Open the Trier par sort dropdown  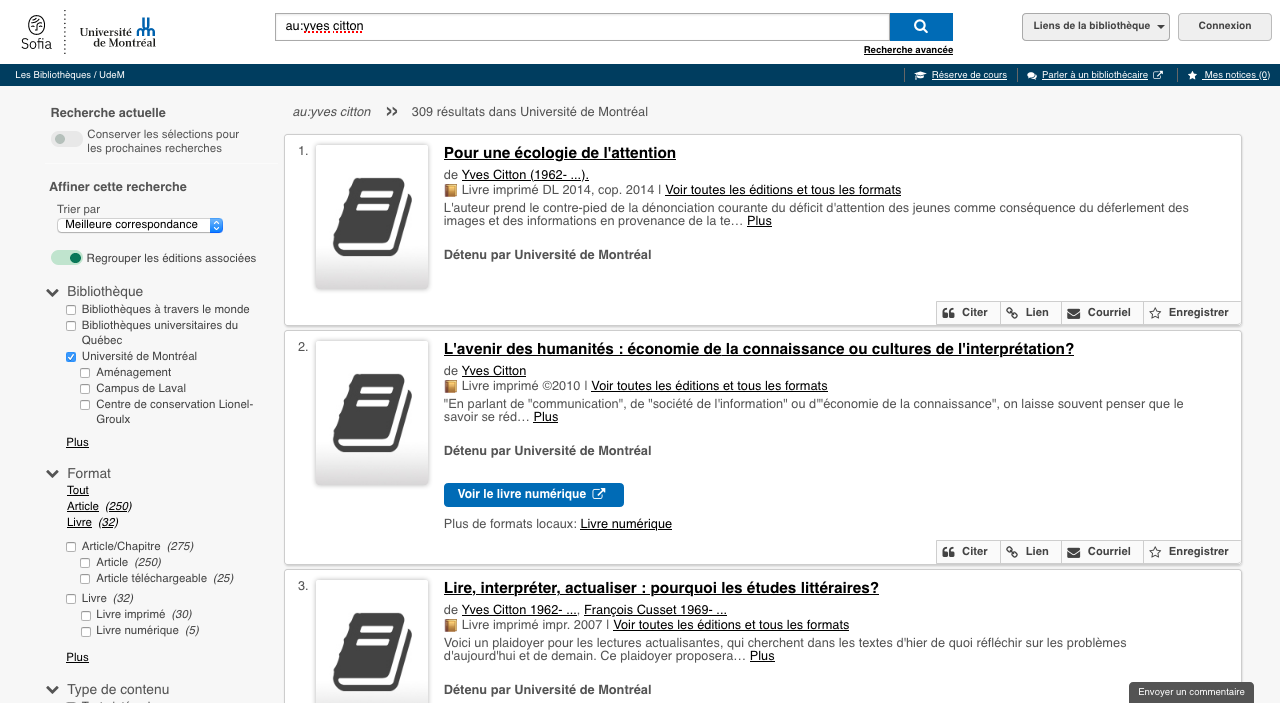coord(140,226)
